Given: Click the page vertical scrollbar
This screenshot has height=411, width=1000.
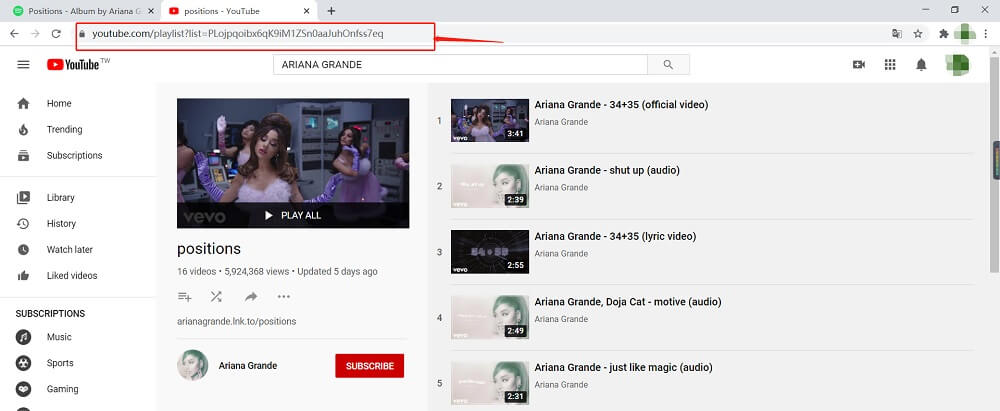Looking at the screenshot, I should [994, 165].
